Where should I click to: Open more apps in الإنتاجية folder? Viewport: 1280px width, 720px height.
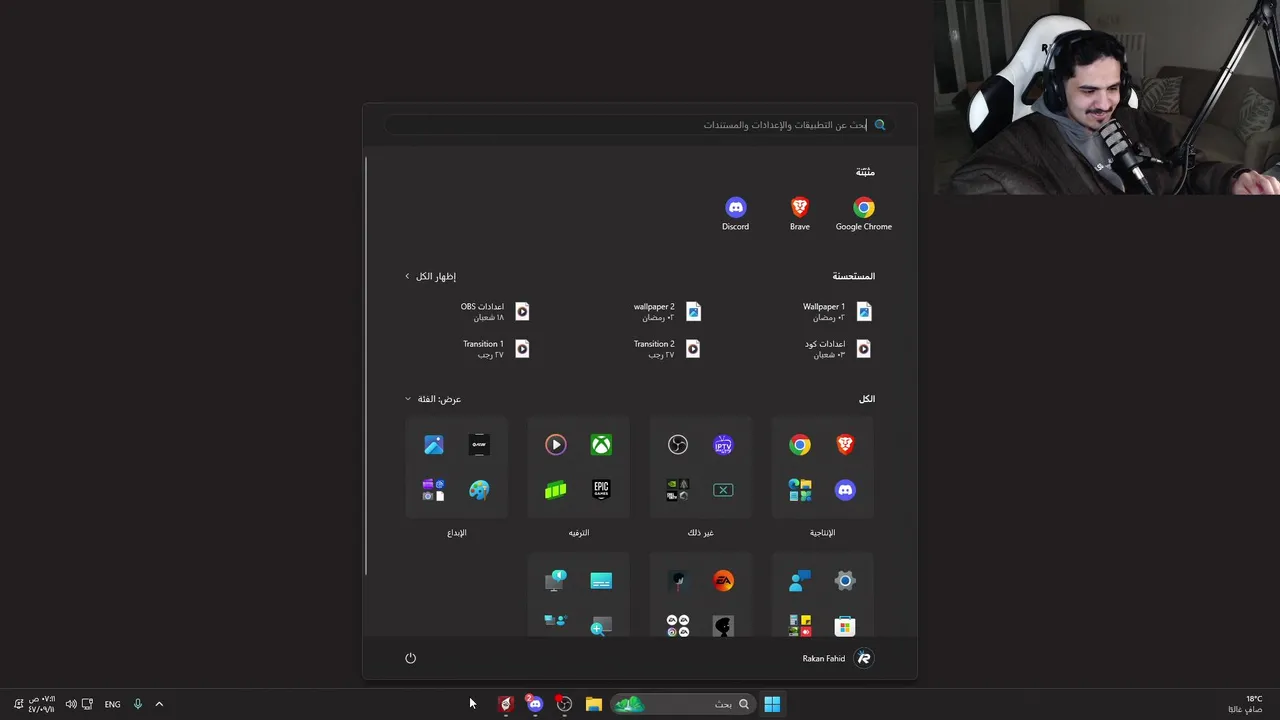[800, 490]
